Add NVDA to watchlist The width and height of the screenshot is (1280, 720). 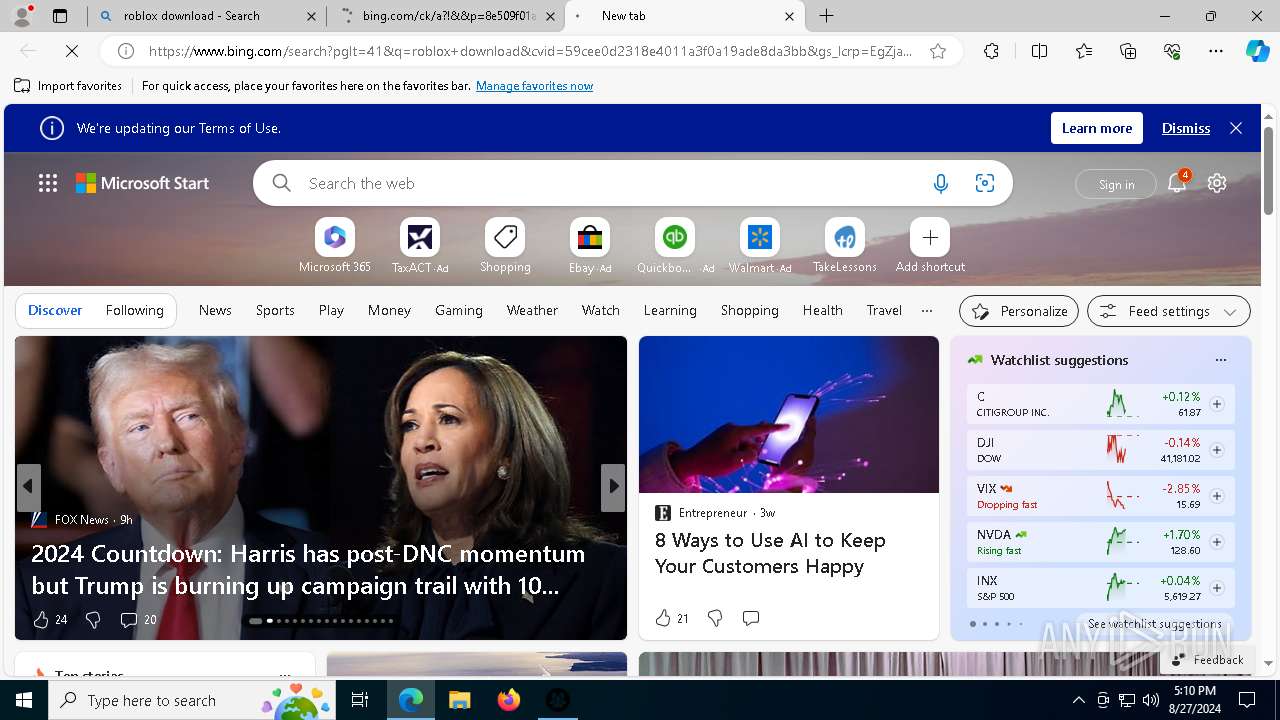pyautogui.click(x=1217, y=542)
